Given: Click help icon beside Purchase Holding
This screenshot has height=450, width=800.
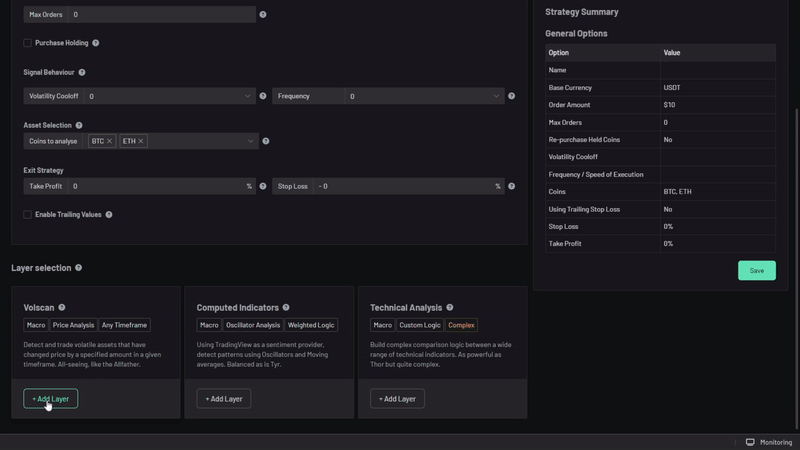Looking at the screenshot, I should pos(96,43).
